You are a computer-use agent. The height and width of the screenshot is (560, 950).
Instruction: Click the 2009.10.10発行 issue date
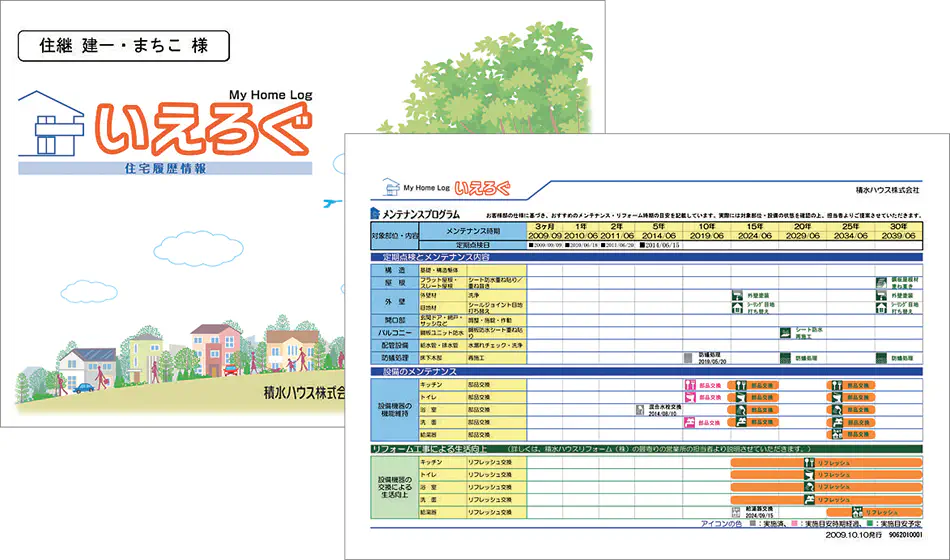coord(854,536)
